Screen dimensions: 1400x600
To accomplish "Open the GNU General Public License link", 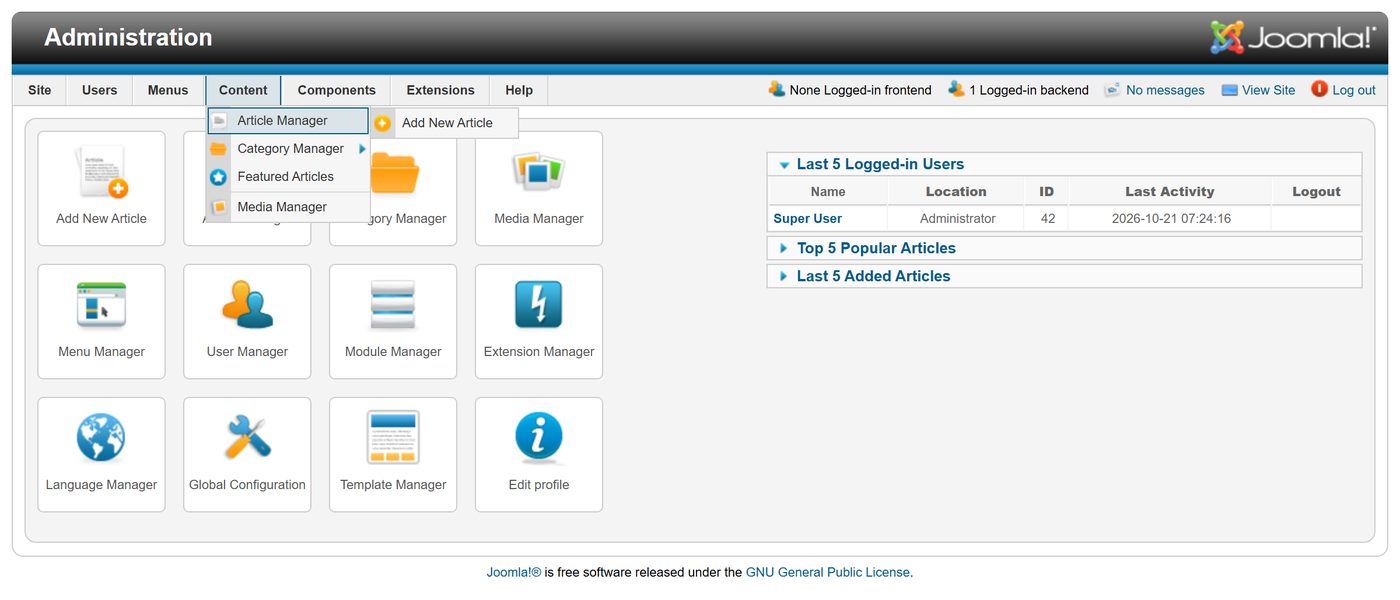I will 828,573.
